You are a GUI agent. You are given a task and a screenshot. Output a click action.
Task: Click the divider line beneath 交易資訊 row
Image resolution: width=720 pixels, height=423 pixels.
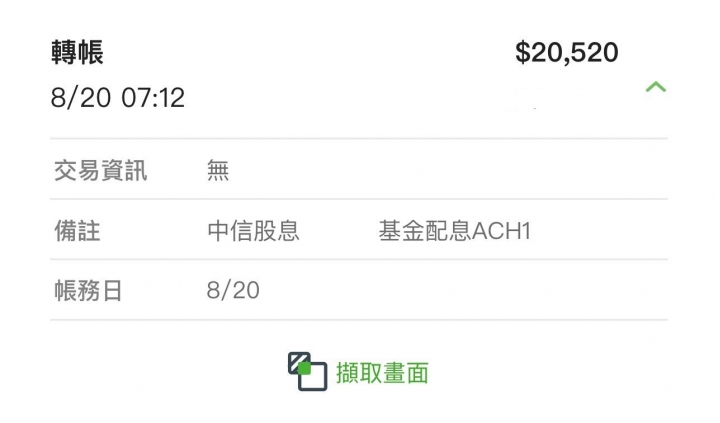pyautogui.click(x=359, y=199)
